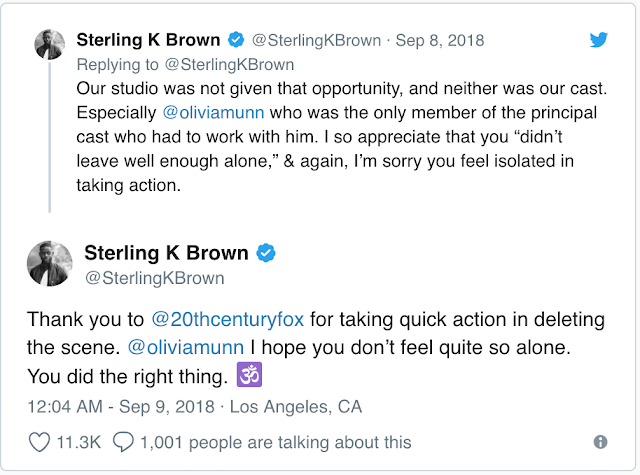Open main @SterlingKBrown handle below name
Screen dimensions: 640x475
tap(154, 278)
